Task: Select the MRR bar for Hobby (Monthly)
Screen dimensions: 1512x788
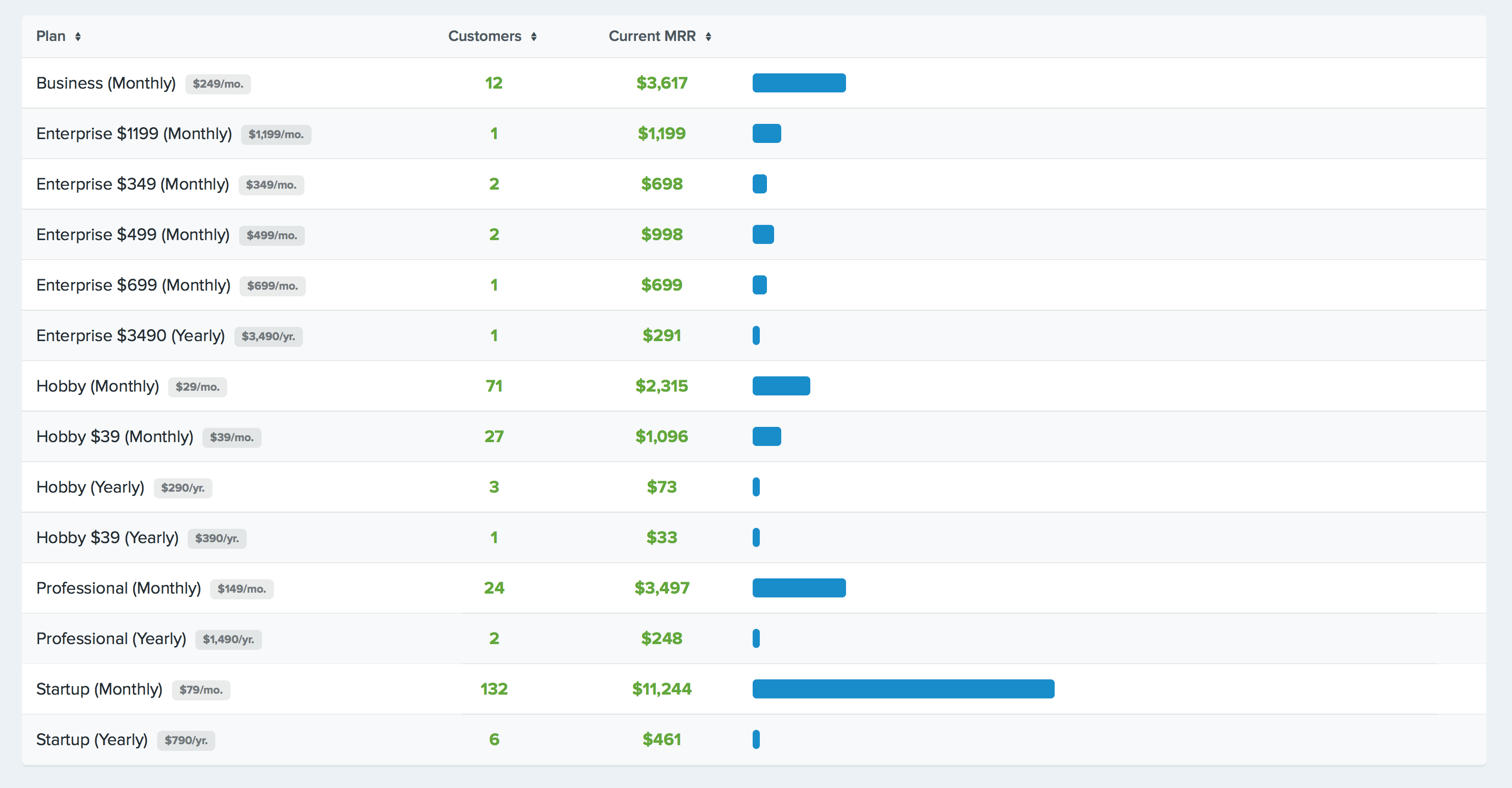Action: click(782, 386)
